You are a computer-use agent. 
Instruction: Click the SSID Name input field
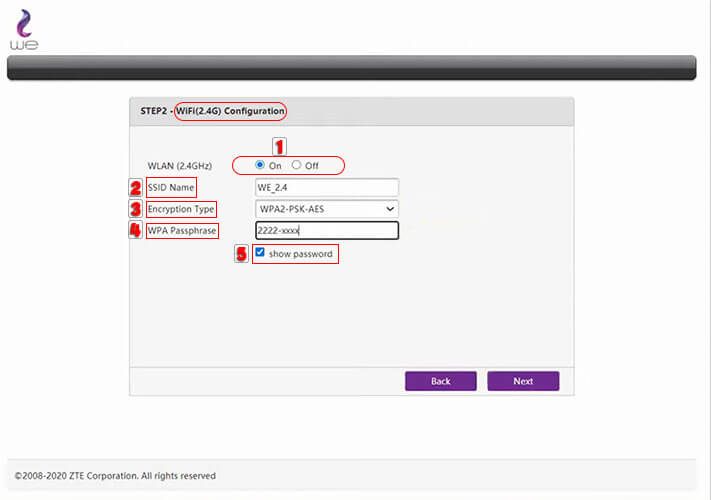point(326,187)
